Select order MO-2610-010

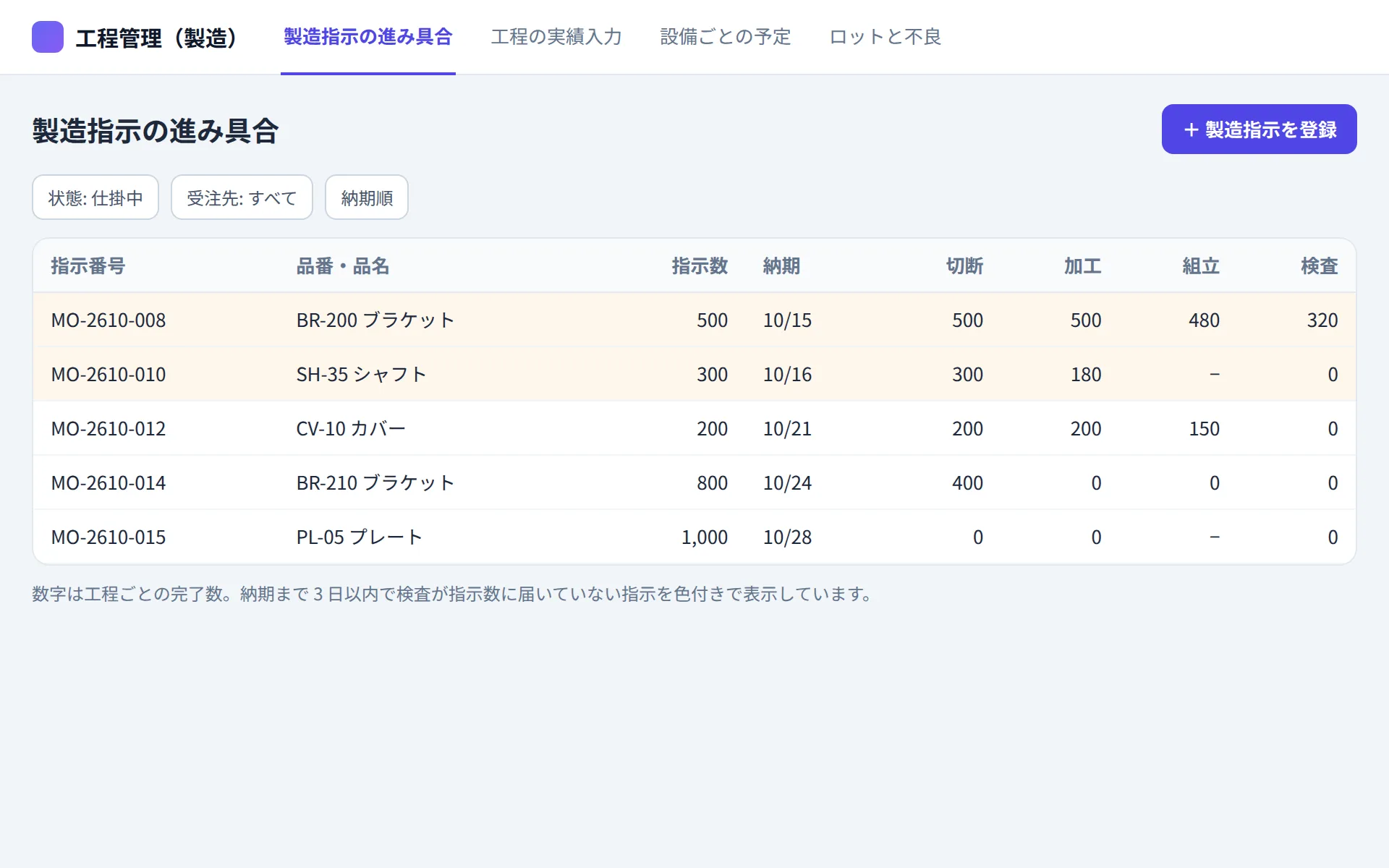click(109, 375)
